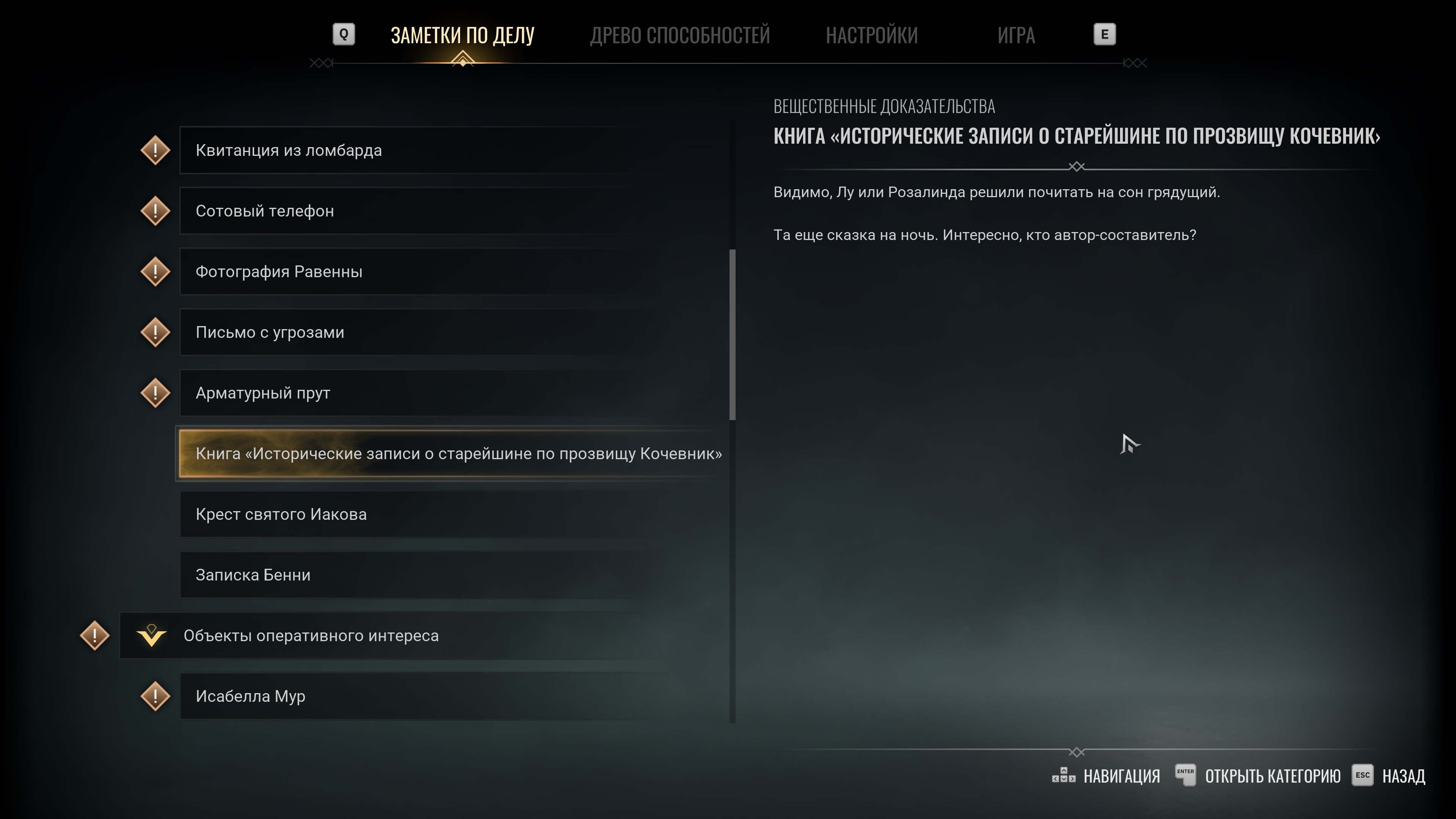Click the alert icon beside Исабелла Мур
This screenshot has width=1456, height=819.
[155, 696]
